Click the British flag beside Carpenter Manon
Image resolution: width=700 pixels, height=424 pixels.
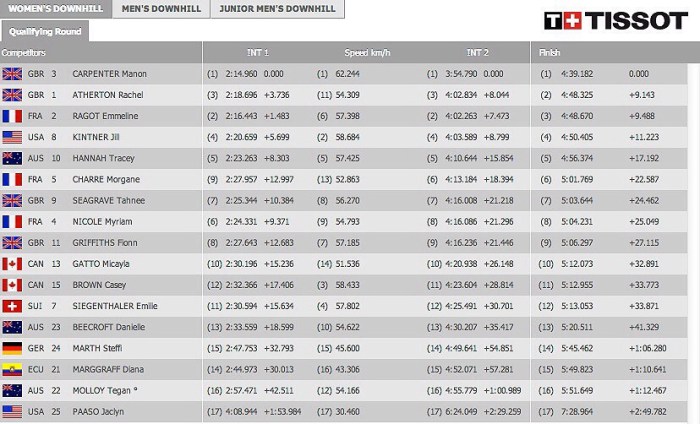pyautogui.click(x=13, y=74)
